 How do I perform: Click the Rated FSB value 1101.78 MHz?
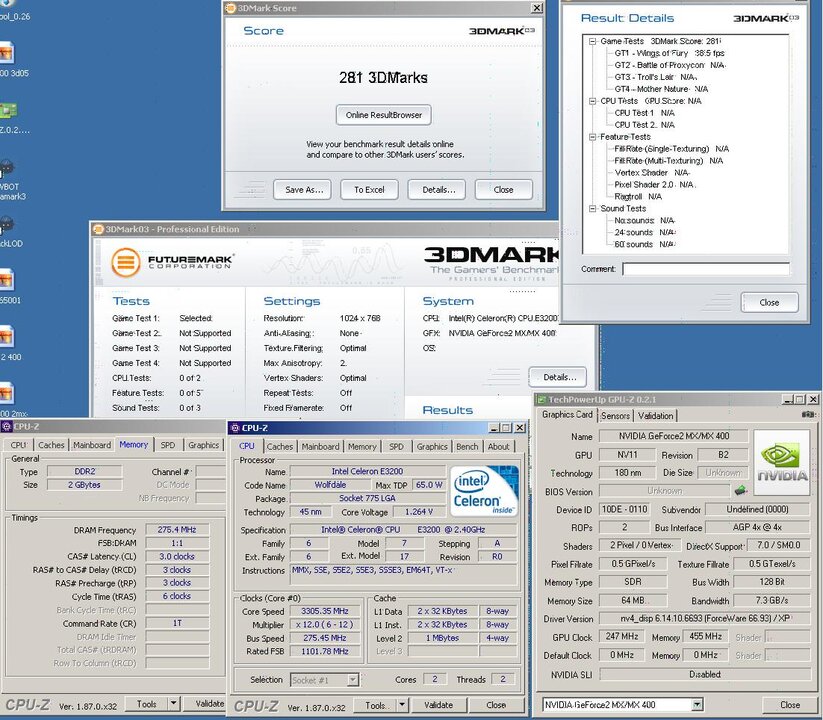(x=325, y=651)
